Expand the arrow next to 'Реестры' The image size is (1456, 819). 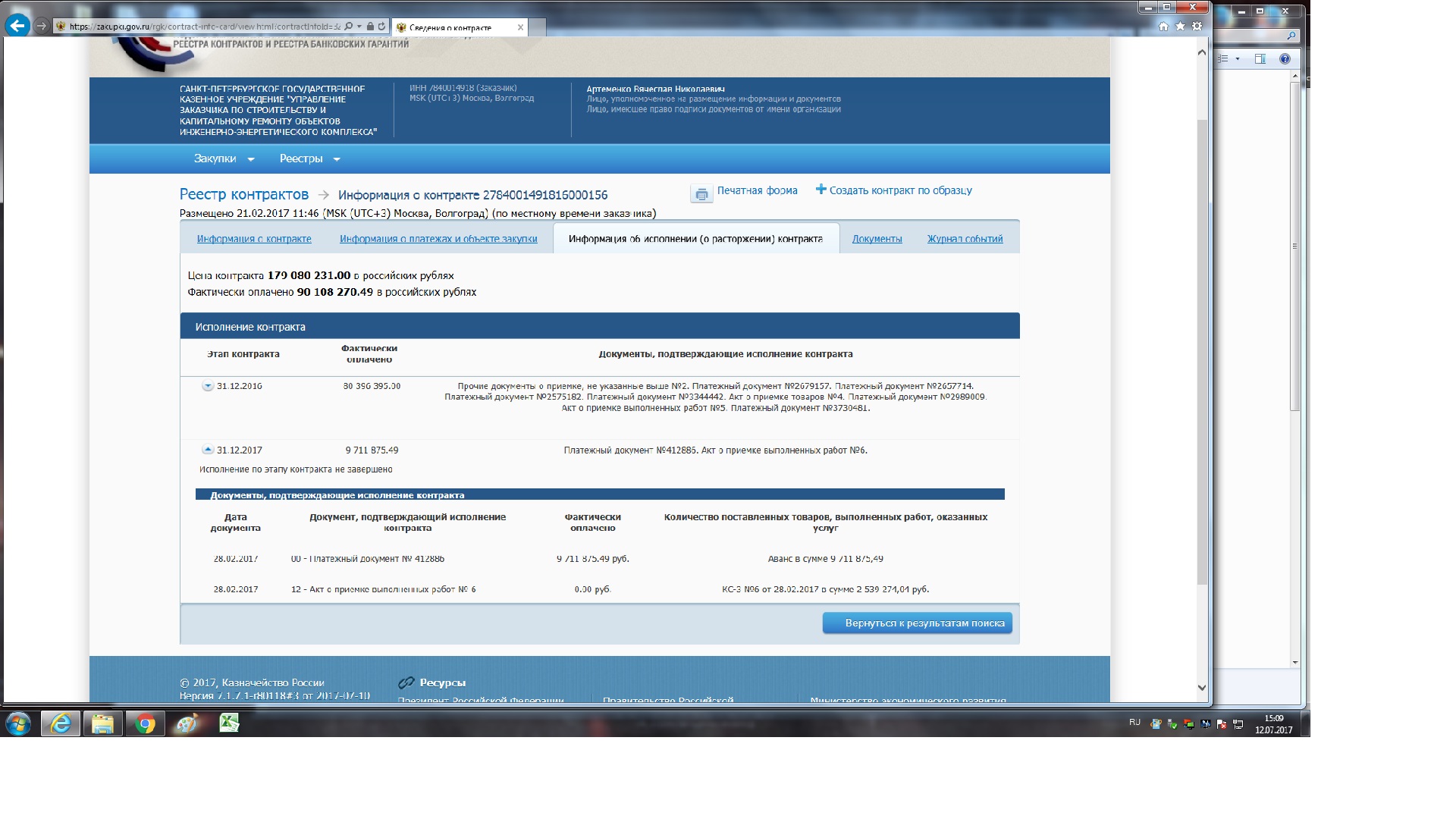click(x=337, y=159)
